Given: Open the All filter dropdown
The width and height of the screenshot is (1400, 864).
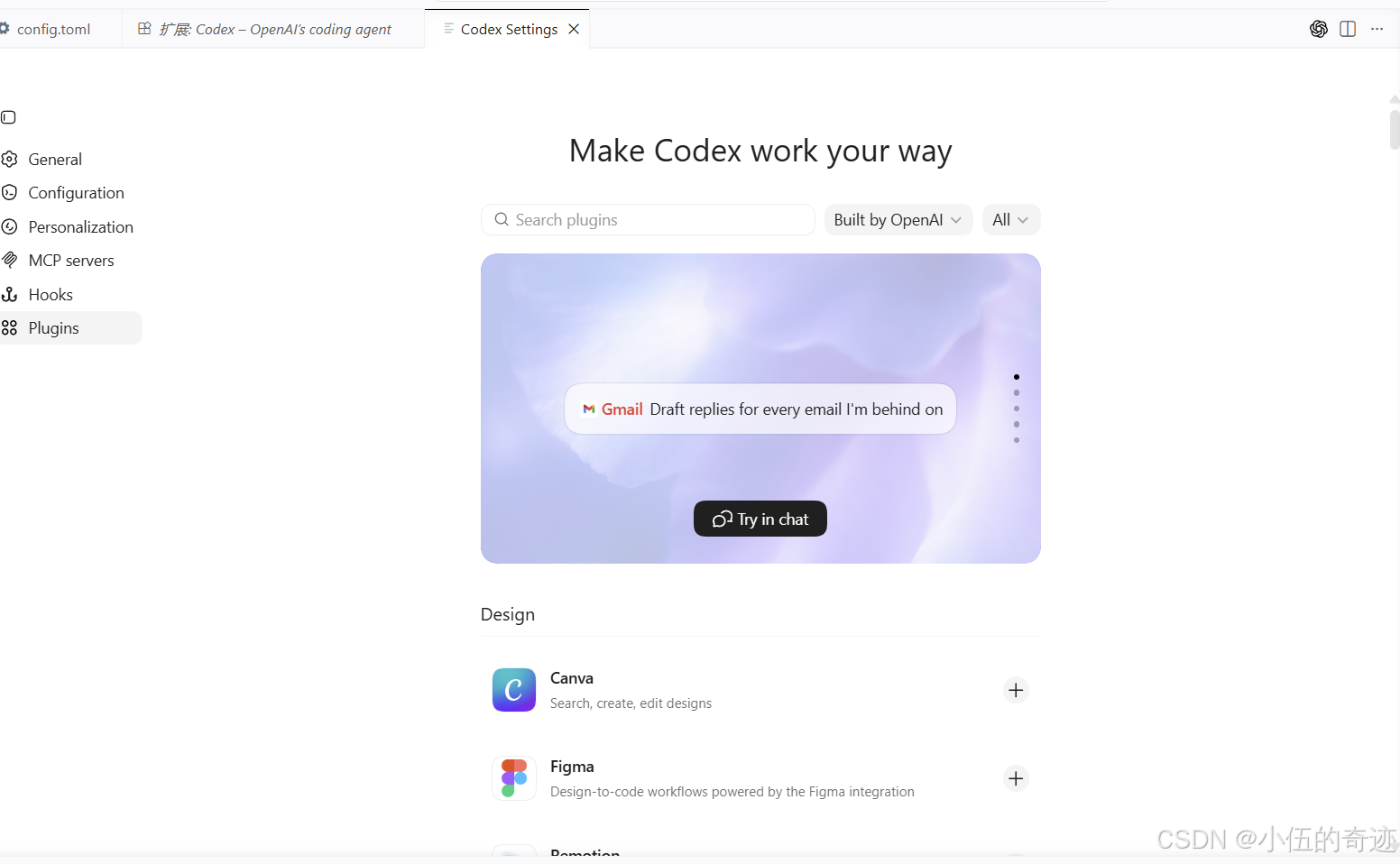Looking at the screenshot, I should click(1010, 220).
